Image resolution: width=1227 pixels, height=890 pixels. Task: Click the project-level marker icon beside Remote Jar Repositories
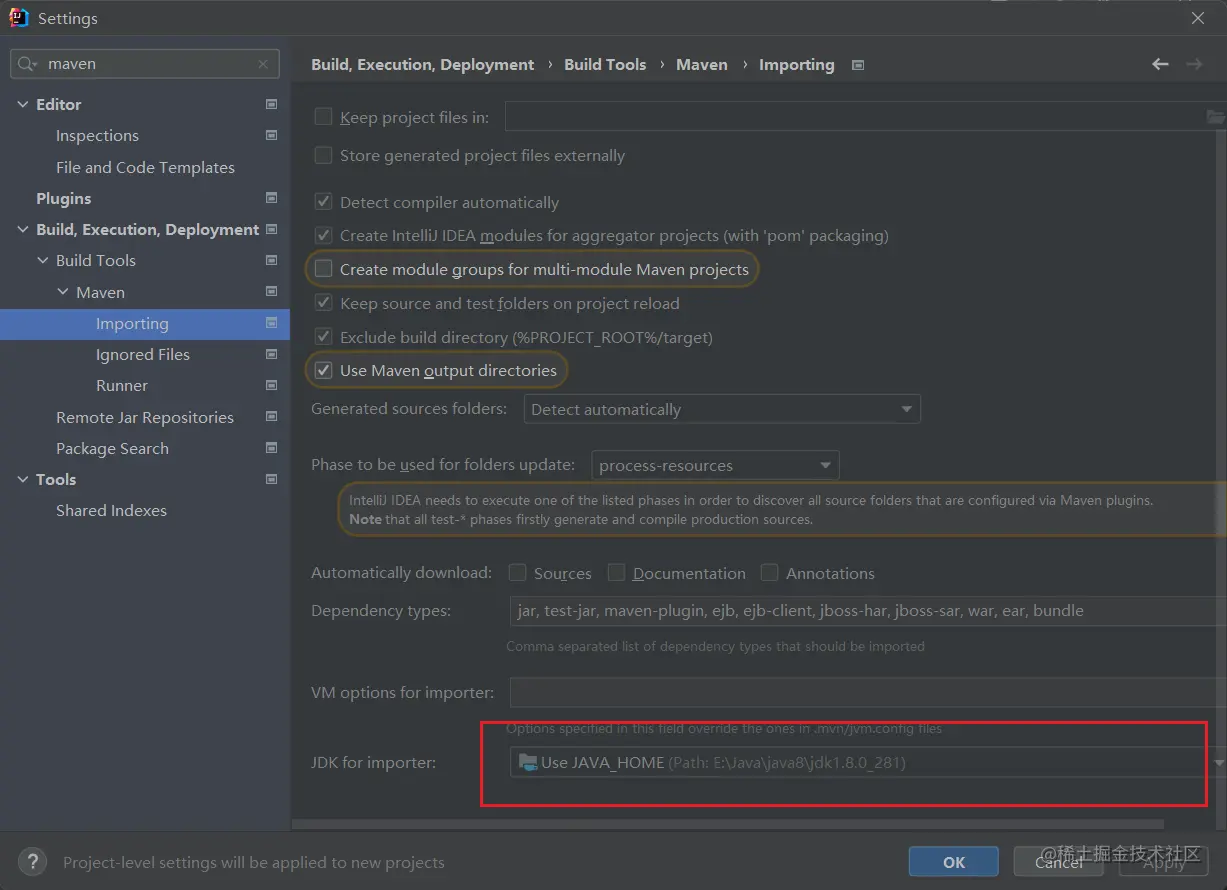click(271, 417)
